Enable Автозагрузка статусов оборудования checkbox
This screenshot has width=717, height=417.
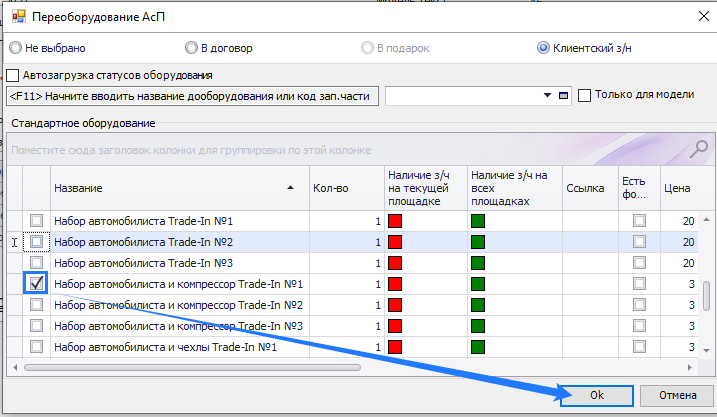pos(13,75)
